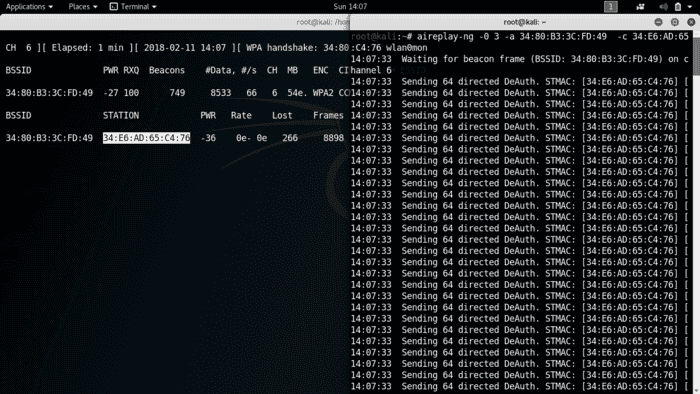Click the Beacons count 749

(177, 93)
